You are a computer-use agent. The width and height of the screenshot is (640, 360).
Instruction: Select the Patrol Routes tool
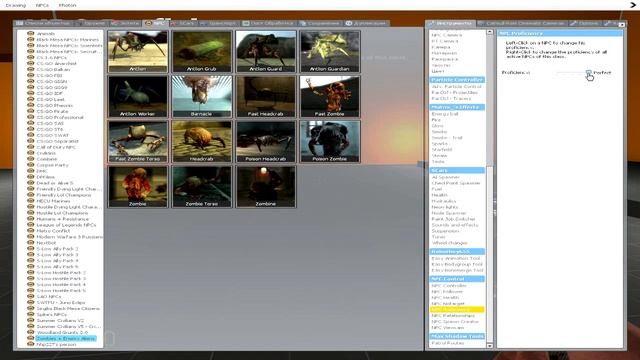pos(448,343)
